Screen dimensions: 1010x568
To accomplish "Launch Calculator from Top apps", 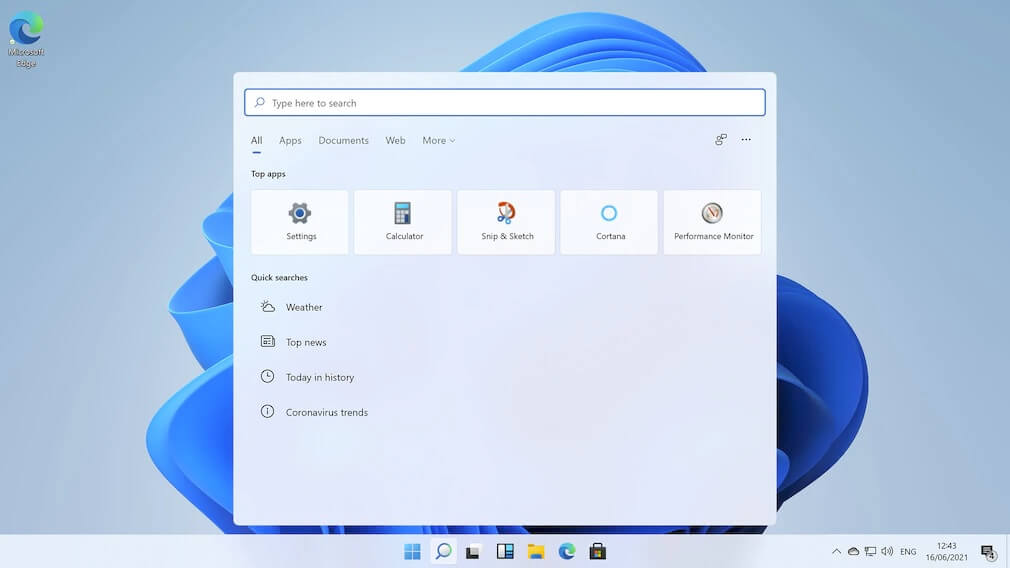I will [x=403, y=222].
